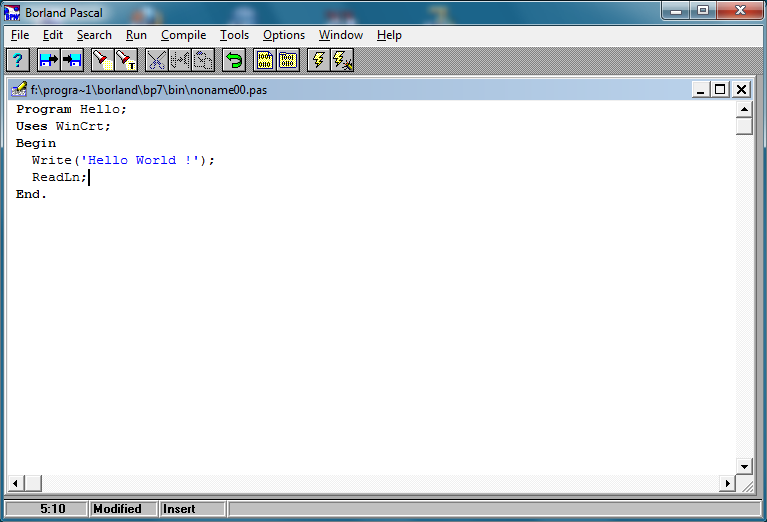Screen dimensions: 767x522
Task: Open the File menu
Action: point(20,35)
